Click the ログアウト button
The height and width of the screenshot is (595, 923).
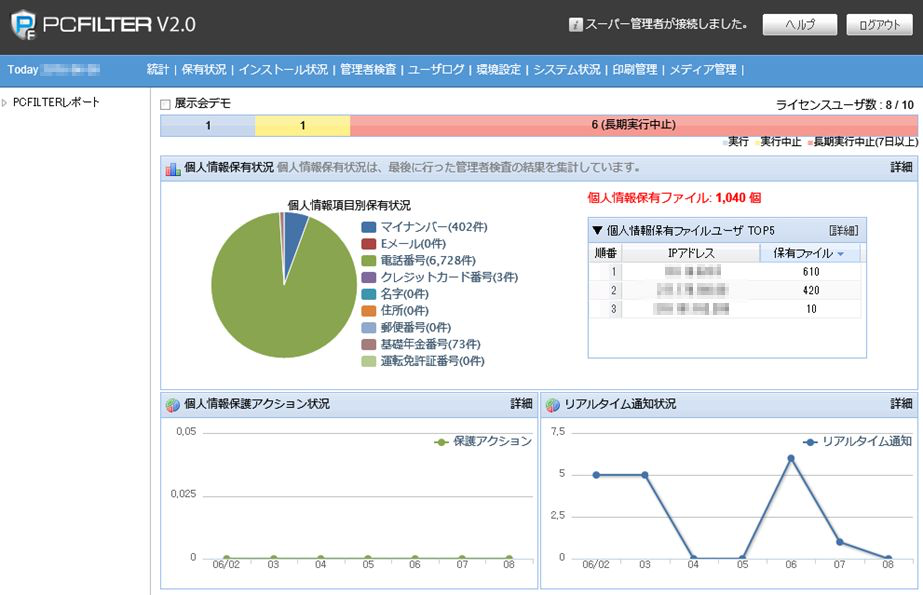pos(879,25)
